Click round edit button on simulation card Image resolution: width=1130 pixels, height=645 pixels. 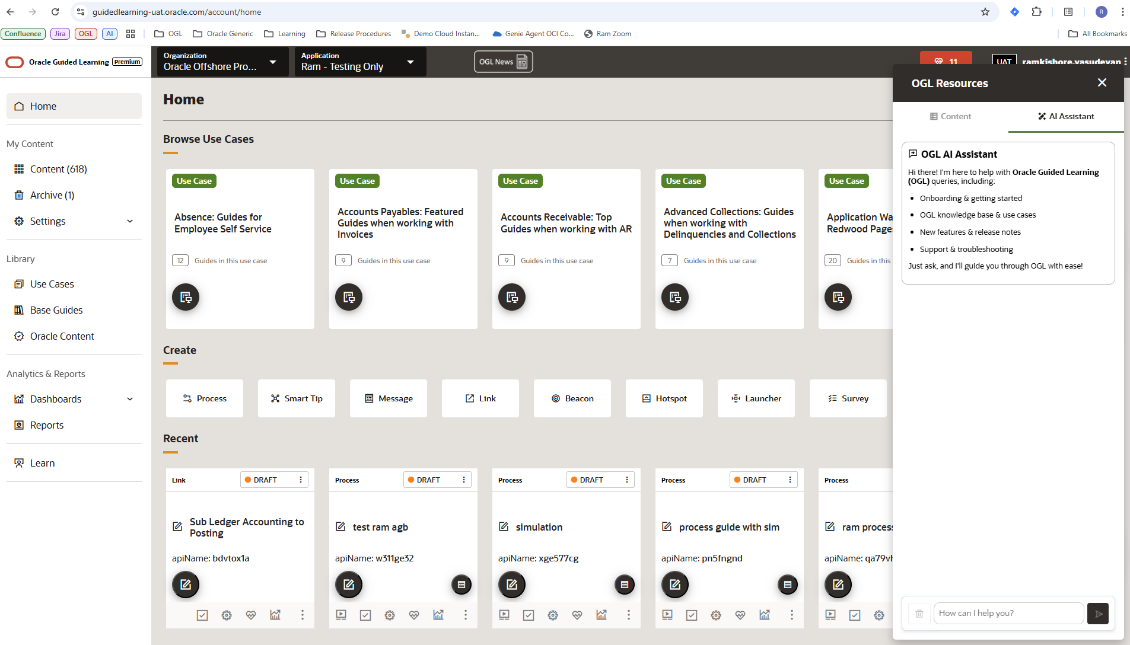(512, 584)
